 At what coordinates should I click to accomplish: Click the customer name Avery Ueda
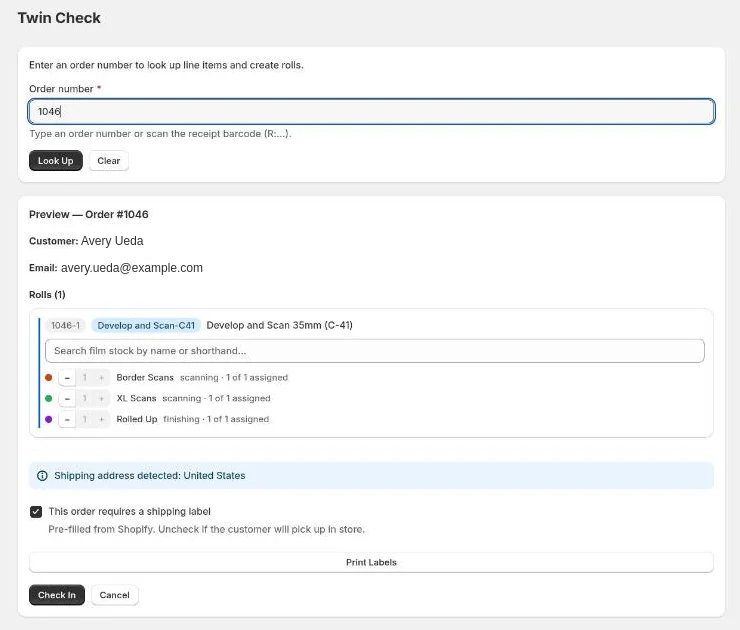112,241
